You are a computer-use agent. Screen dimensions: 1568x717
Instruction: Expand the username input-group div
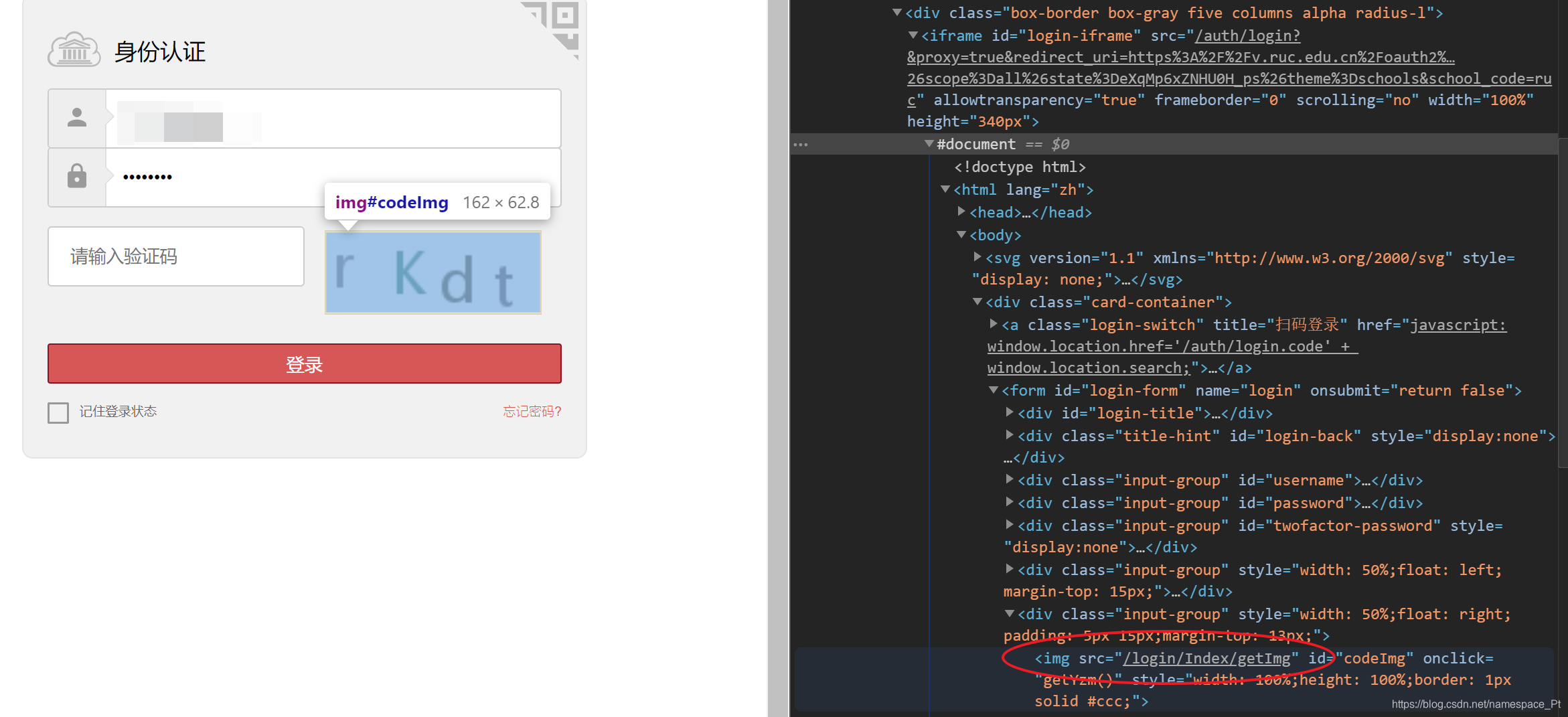coord(1010,479)
